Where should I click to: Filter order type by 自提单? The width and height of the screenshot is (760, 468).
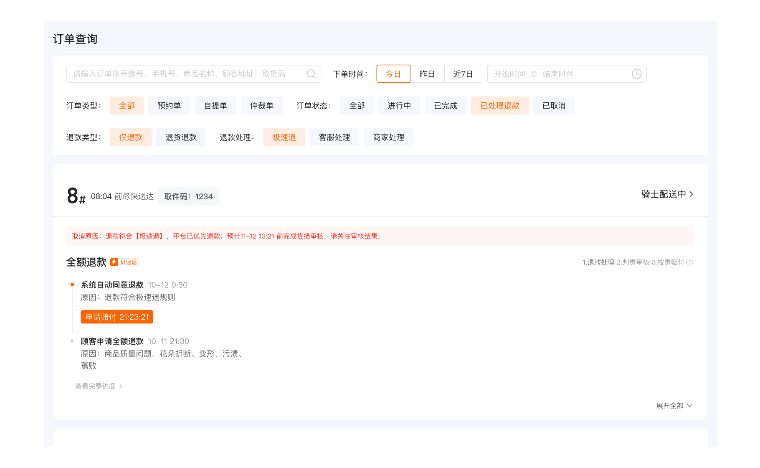(x=215, y=105)
